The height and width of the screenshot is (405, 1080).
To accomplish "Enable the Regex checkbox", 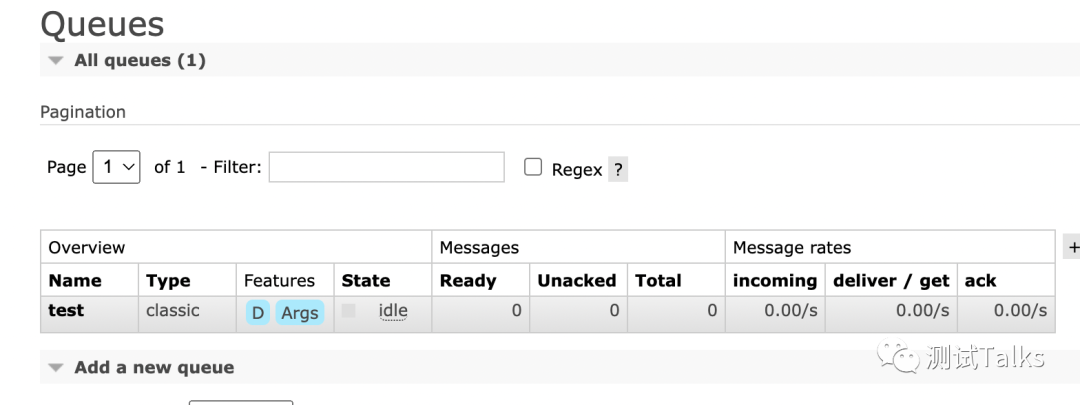I will [x=533, y=167].
